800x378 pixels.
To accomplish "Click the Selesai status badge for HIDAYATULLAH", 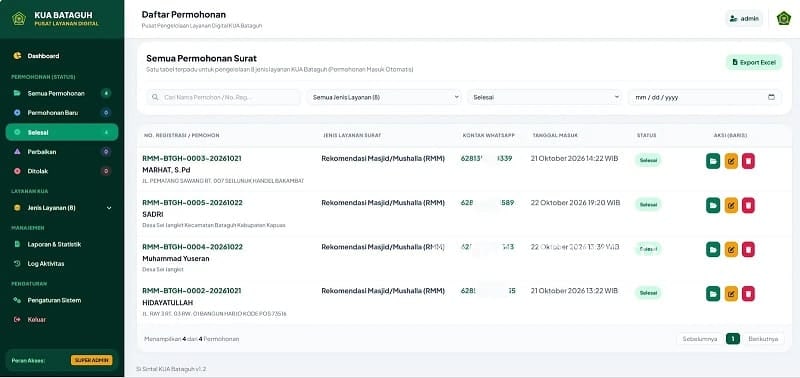I will (x=648, y=293).
